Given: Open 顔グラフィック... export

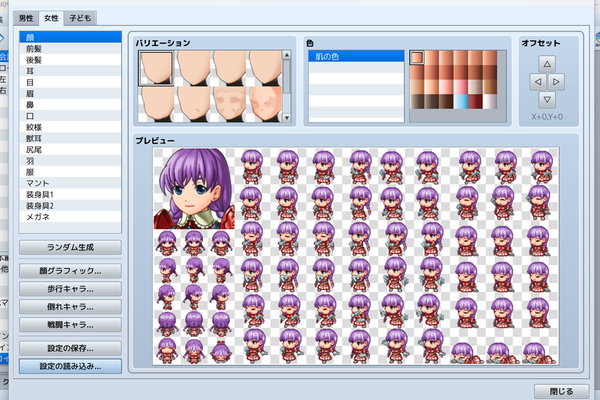Looking at the screenshot, I should point(70,271).
